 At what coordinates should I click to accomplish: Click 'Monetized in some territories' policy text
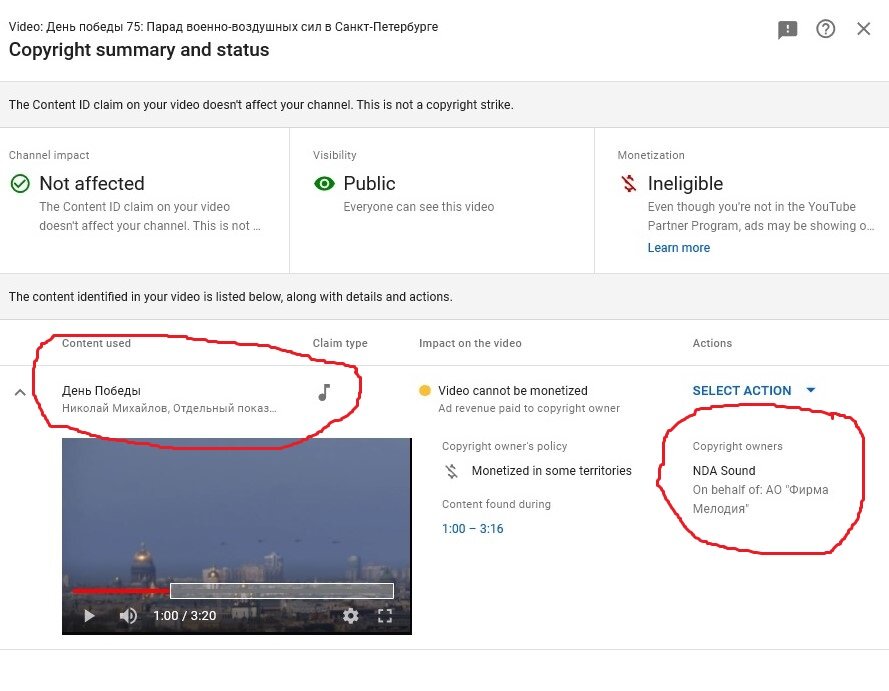[551, 470]
